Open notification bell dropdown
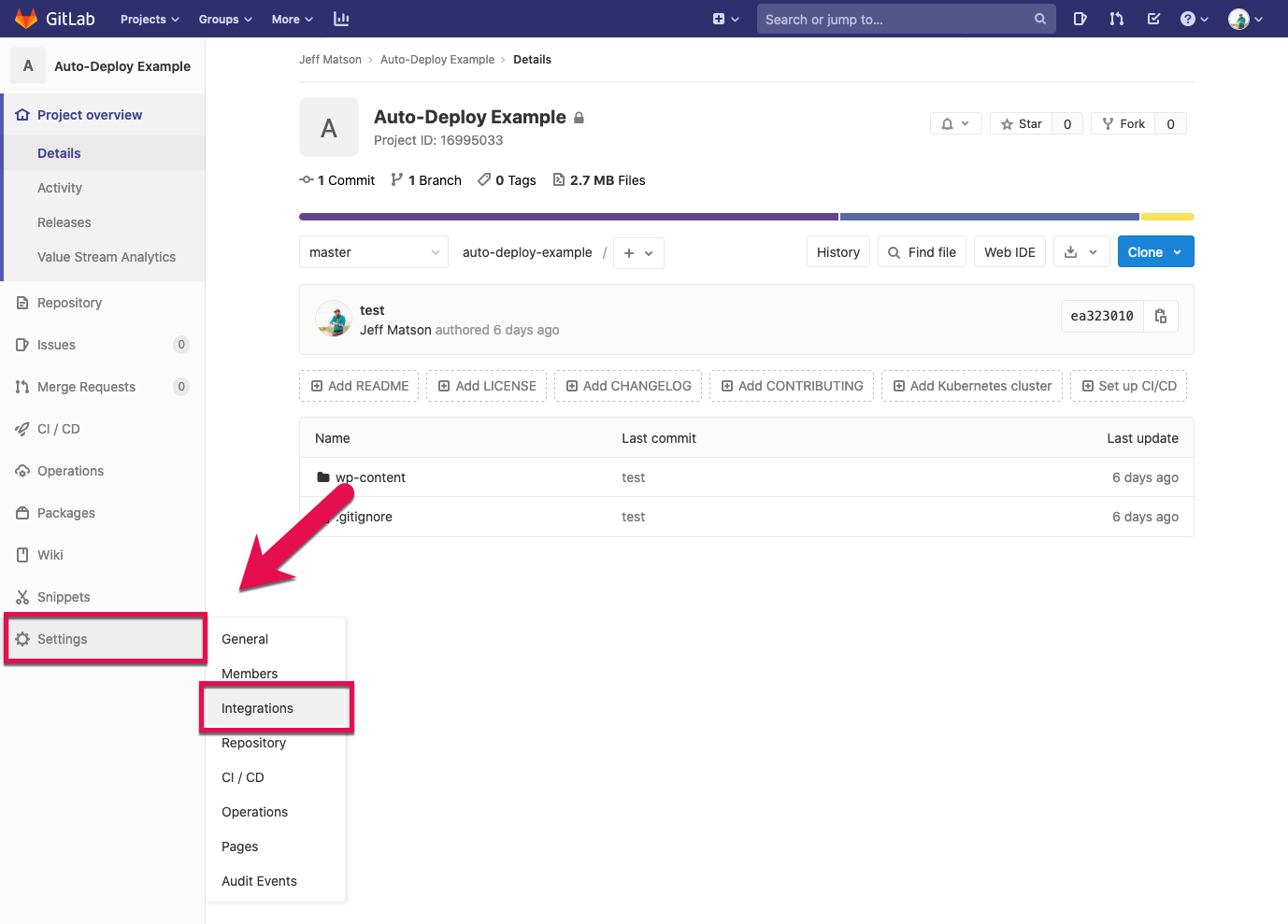 click(x=955, y=123)
